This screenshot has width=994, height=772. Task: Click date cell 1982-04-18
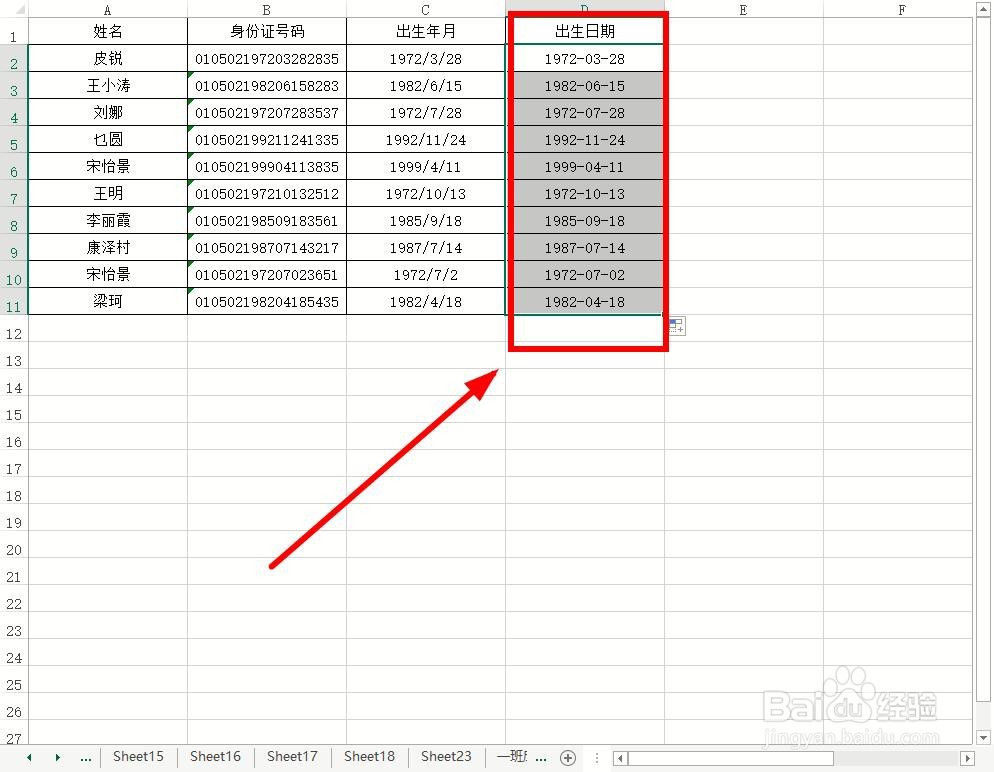click(x=584, y=302)
